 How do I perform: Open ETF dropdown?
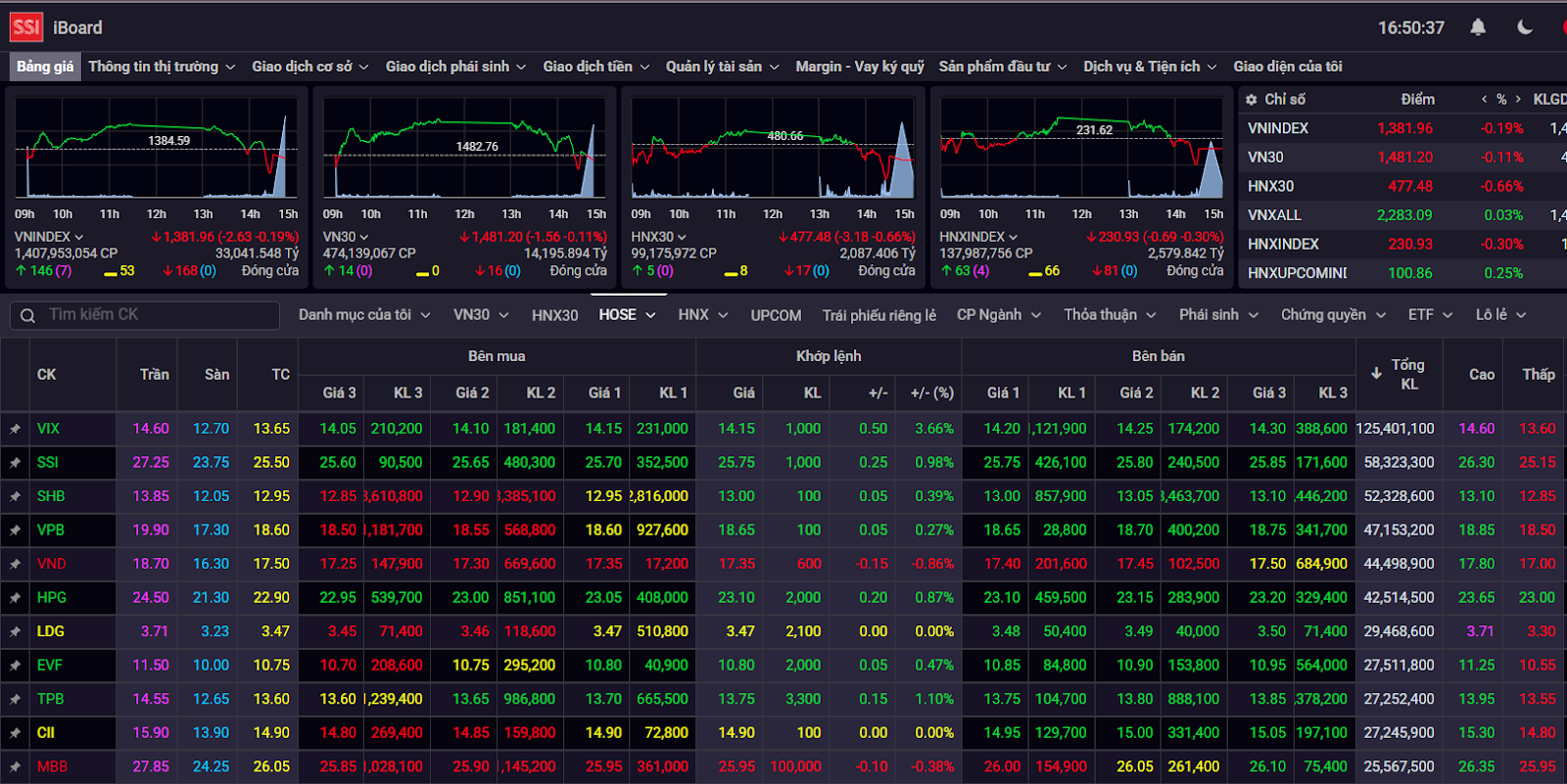[x=1429, y=315]
